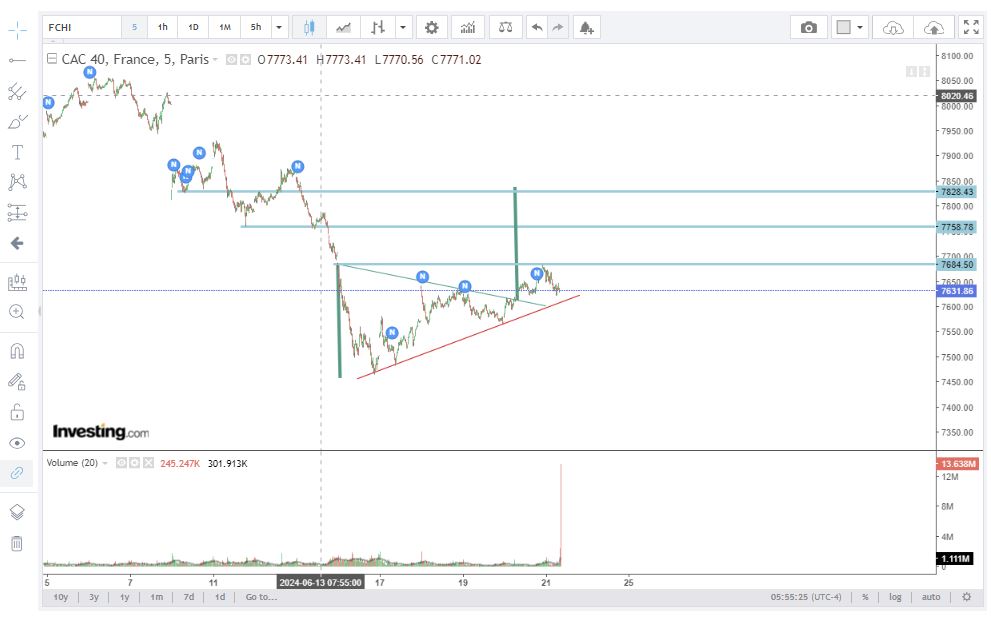Toggle hide all drawings eye icon

[x=17, y=443]
